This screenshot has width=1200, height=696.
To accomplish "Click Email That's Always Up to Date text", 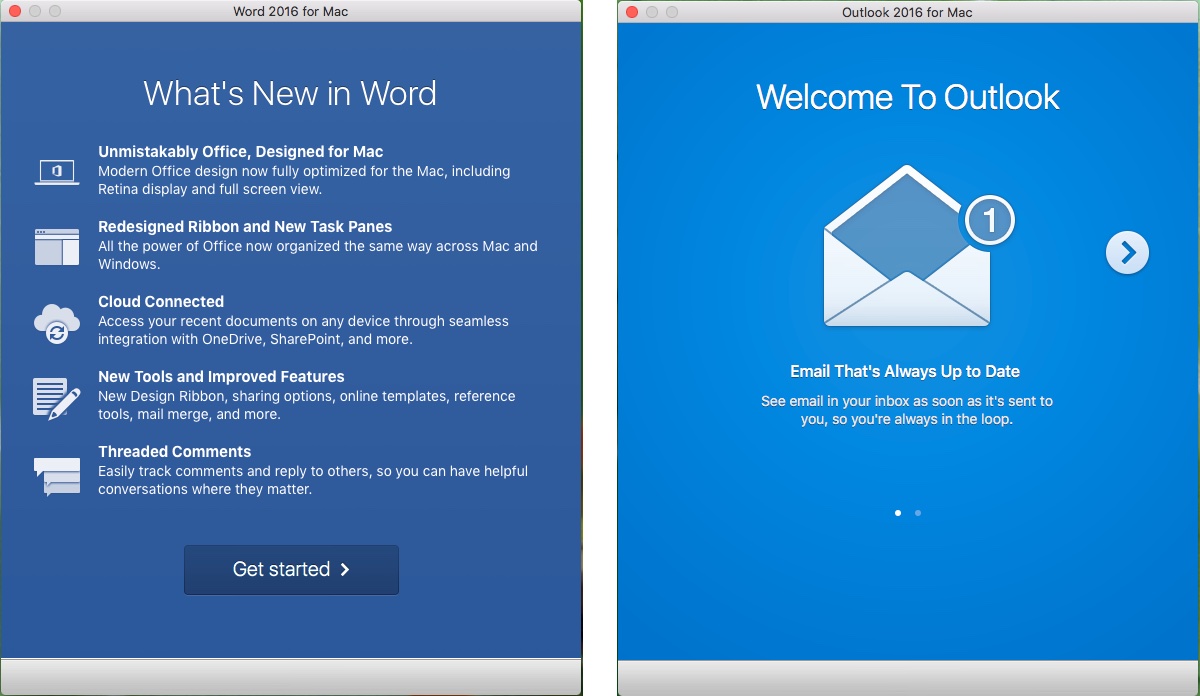I will click(905, 372).
